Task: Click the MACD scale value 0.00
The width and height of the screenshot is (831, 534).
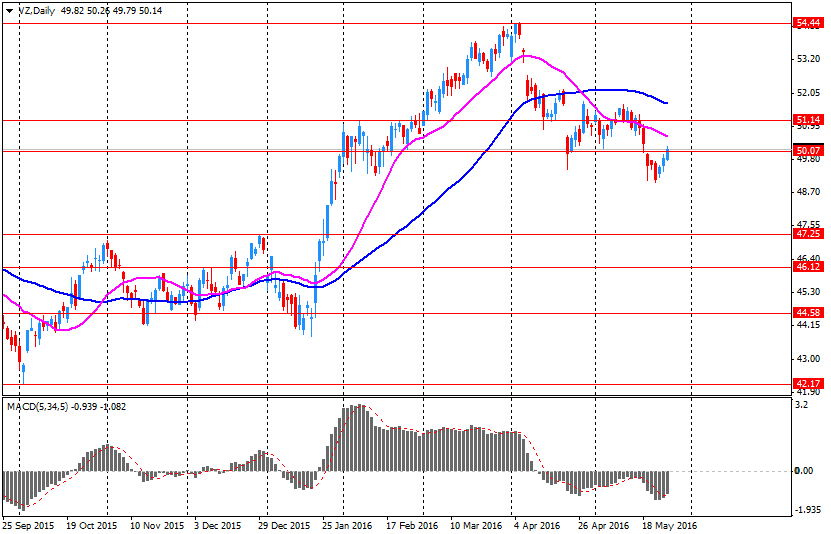Action: tap(805, 471)
